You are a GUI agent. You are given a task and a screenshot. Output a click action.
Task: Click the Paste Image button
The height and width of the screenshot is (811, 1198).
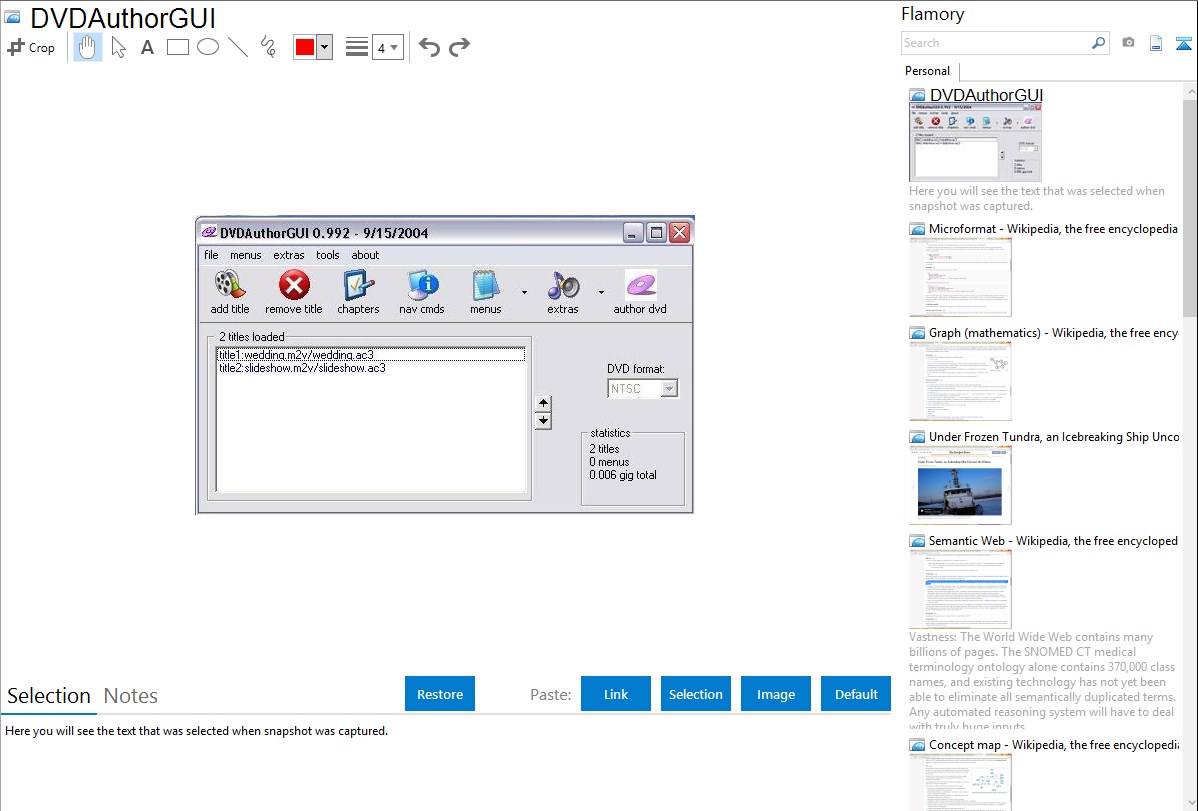pyautogui.click(x=776, y=694)
